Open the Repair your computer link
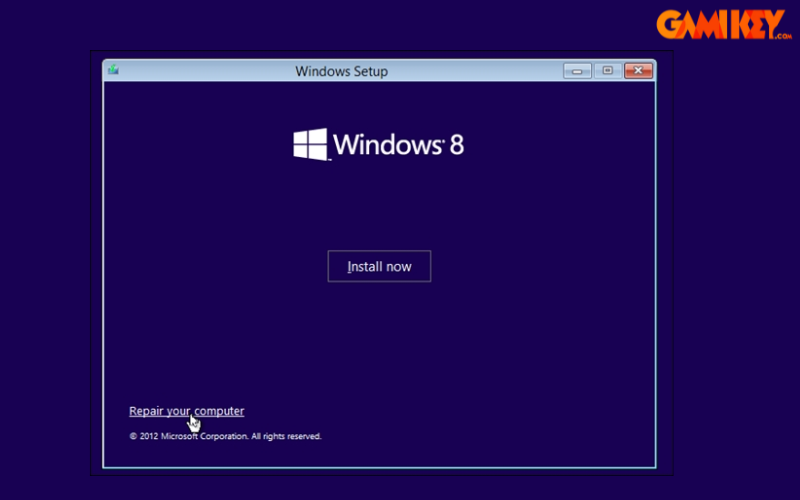 pos(187,411)
